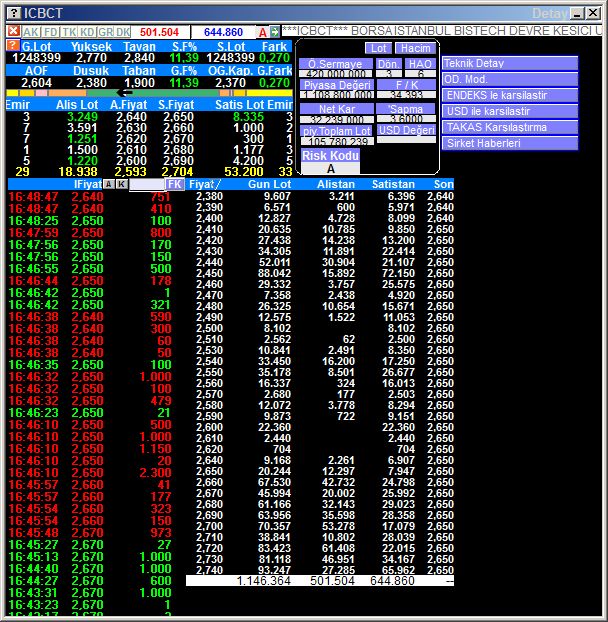Click the Taban value 1,900
Image resolution: width=608 pixels, height=622 pixels.
139,83
